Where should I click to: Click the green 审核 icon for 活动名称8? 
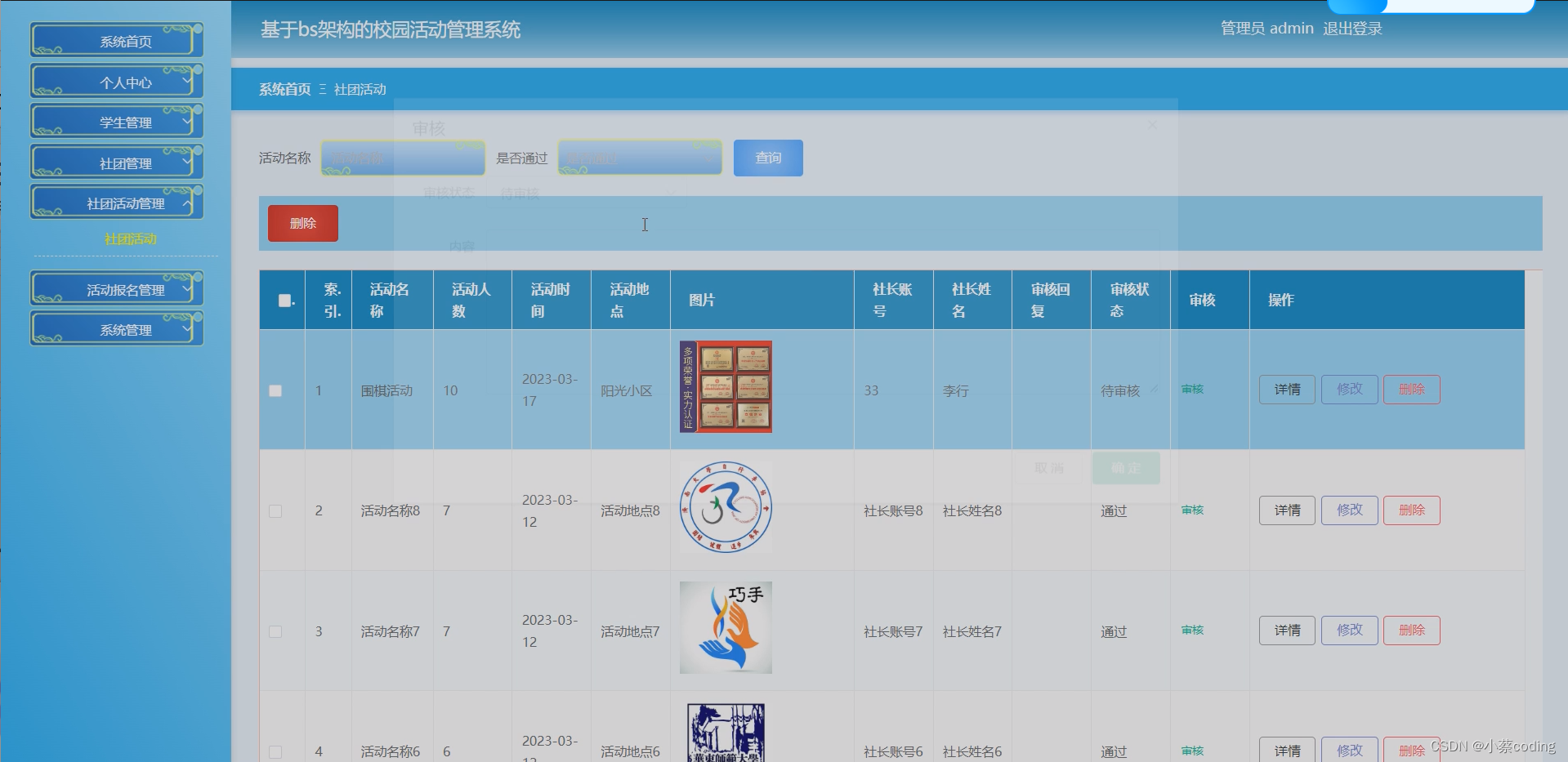[x=1192, y=510]
